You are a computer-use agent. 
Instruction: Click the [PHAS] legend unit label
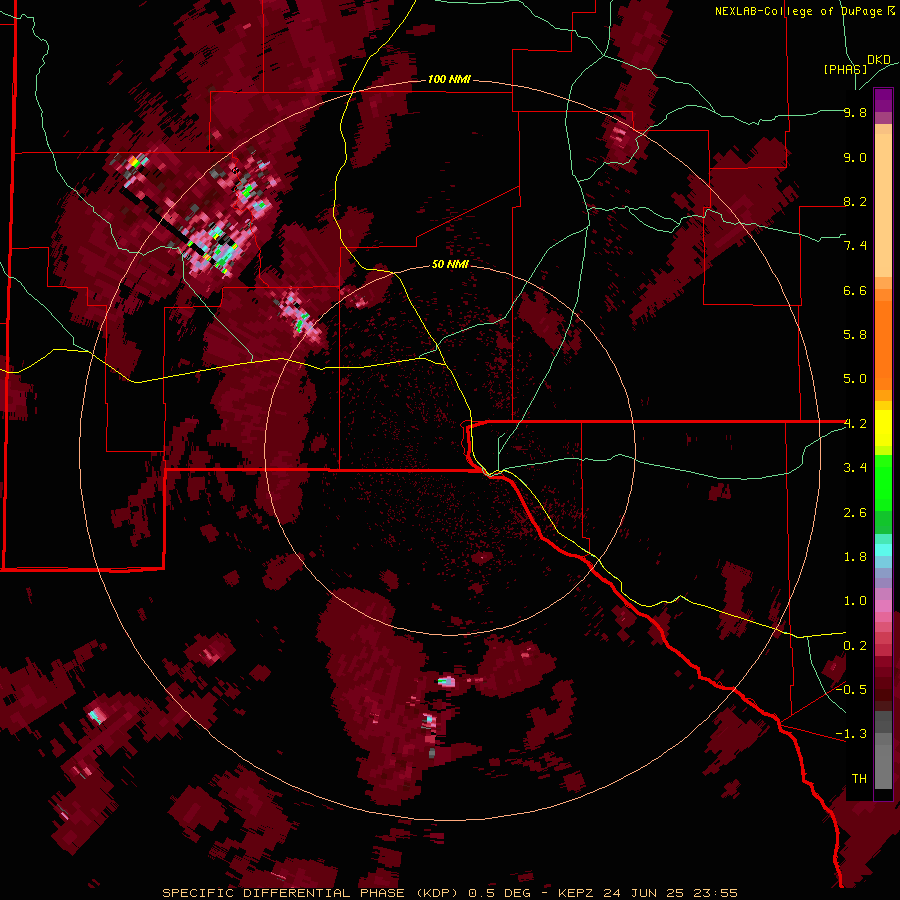click(x=845, y=69)
